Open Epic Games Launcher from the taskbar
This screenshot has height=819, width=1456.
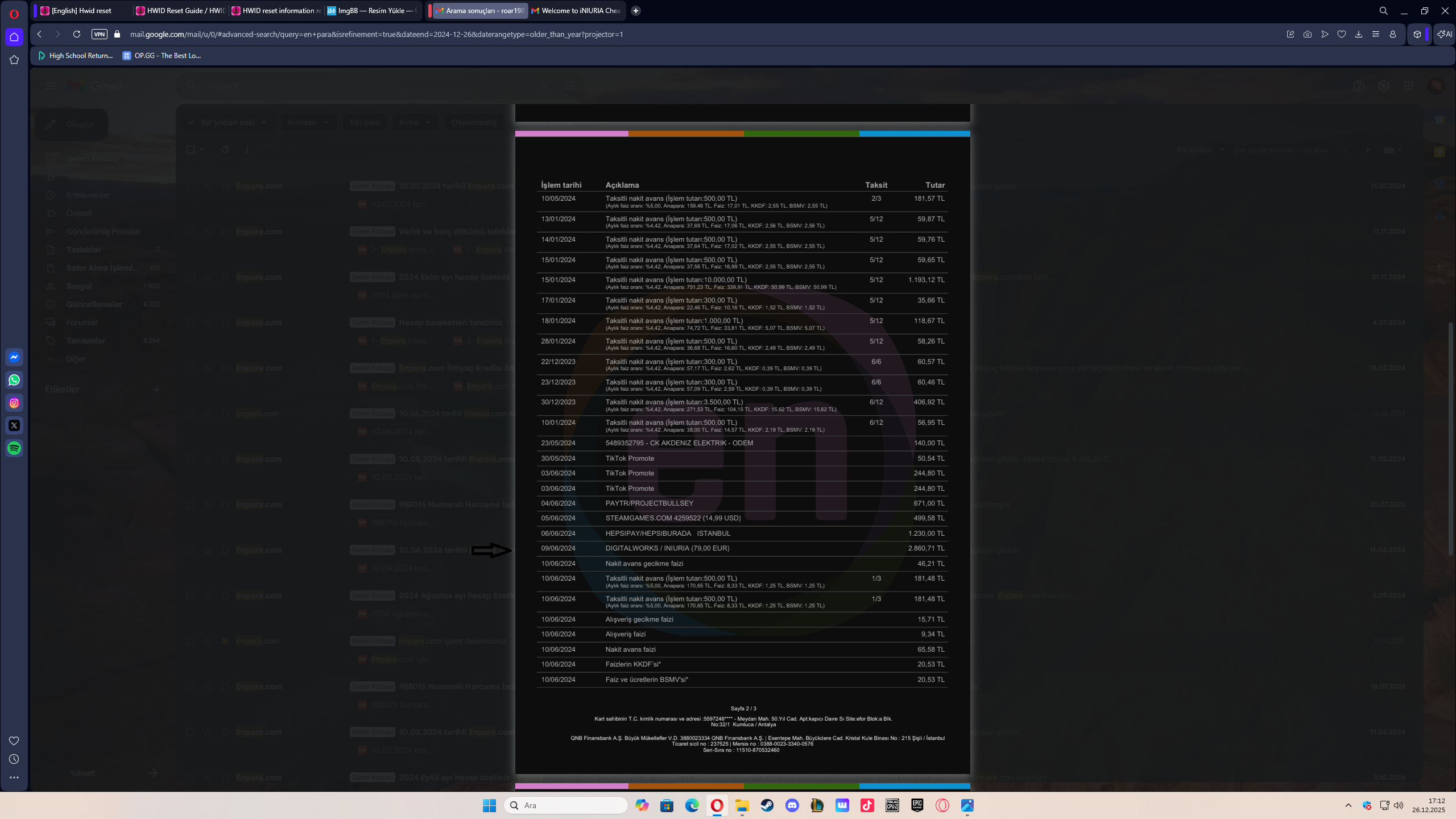pos(917,805)
